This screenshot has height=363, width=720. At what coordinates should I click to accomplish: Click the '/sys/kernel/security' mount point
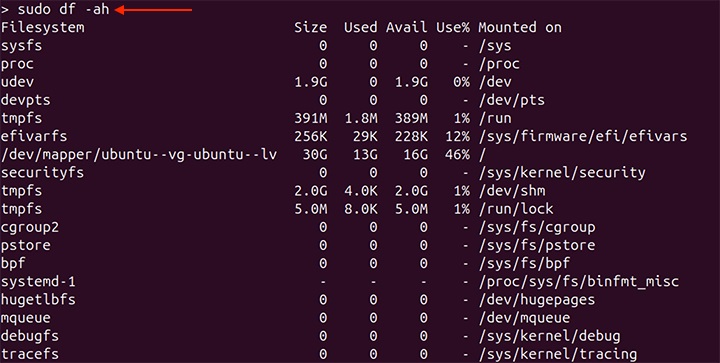562,173
